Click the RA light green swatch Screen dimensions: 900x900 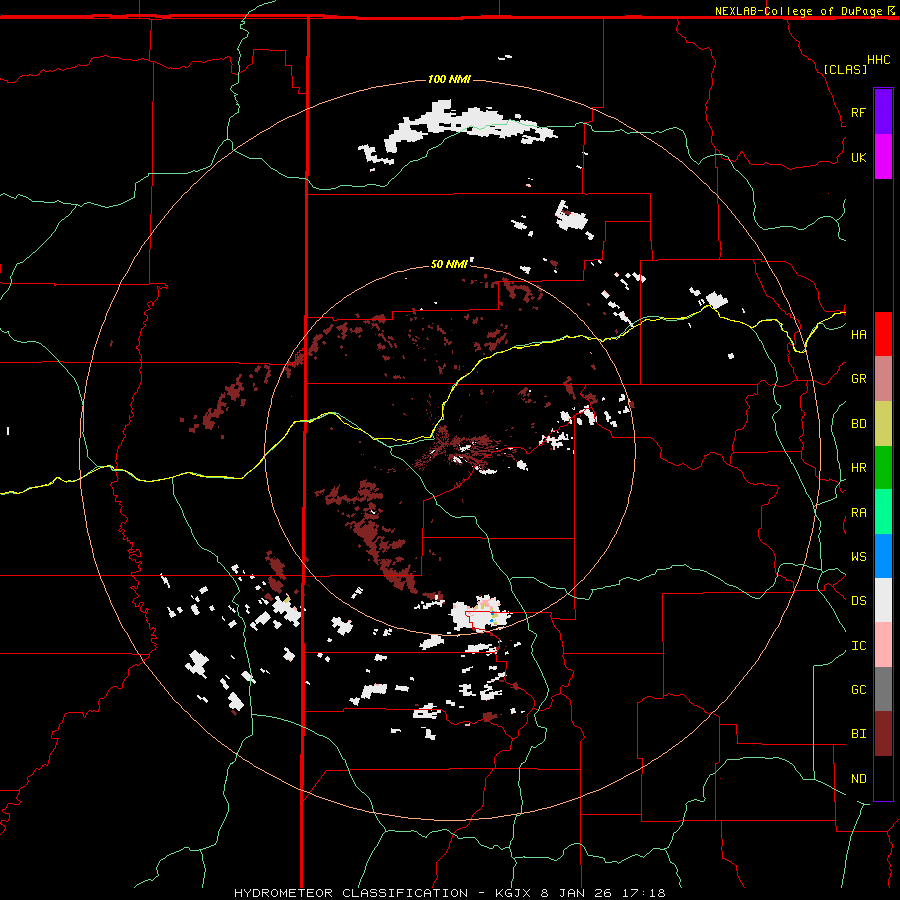[x=883, y=512]
